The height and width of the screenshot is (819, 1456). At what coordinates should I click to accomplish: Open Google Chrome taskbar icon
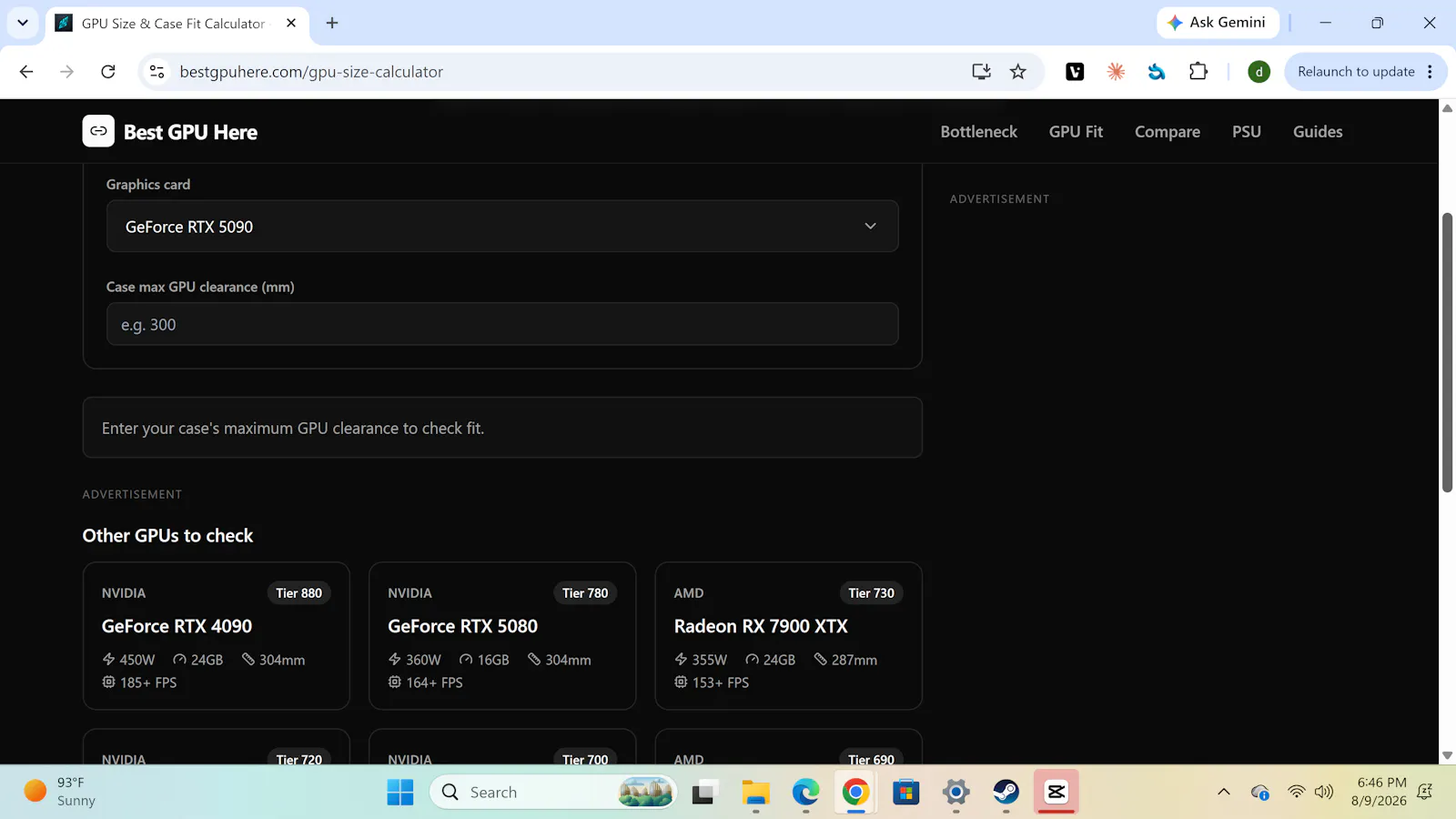[x=855, y=792]
